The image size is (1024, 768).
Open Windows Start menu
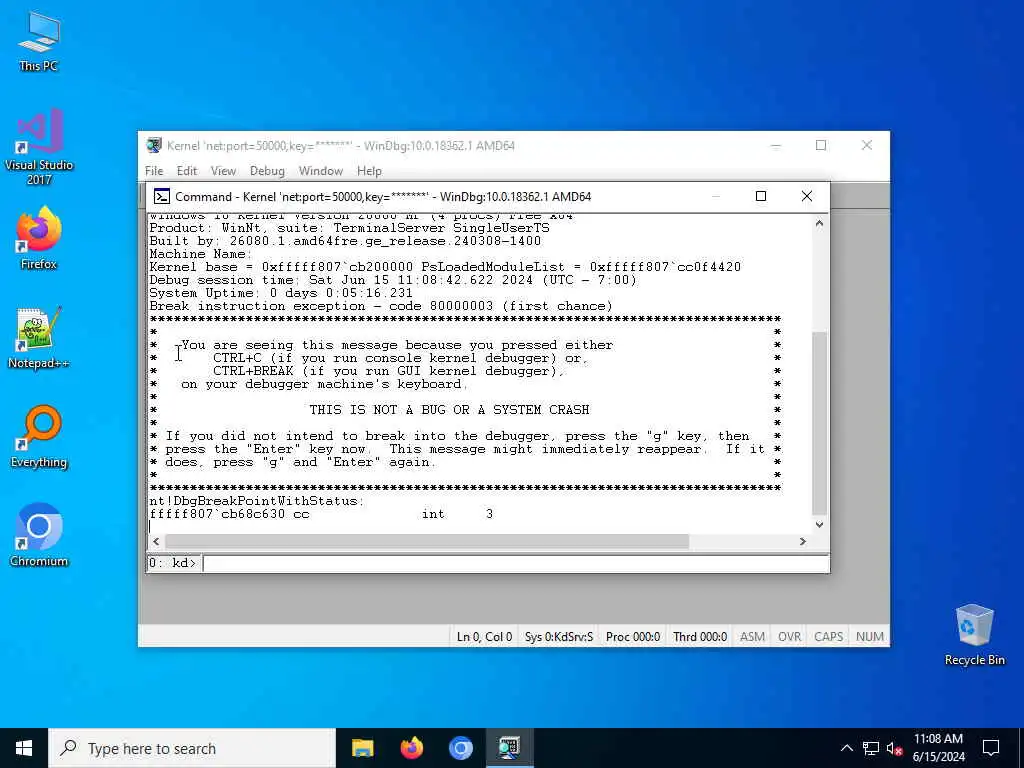[24, 748]
